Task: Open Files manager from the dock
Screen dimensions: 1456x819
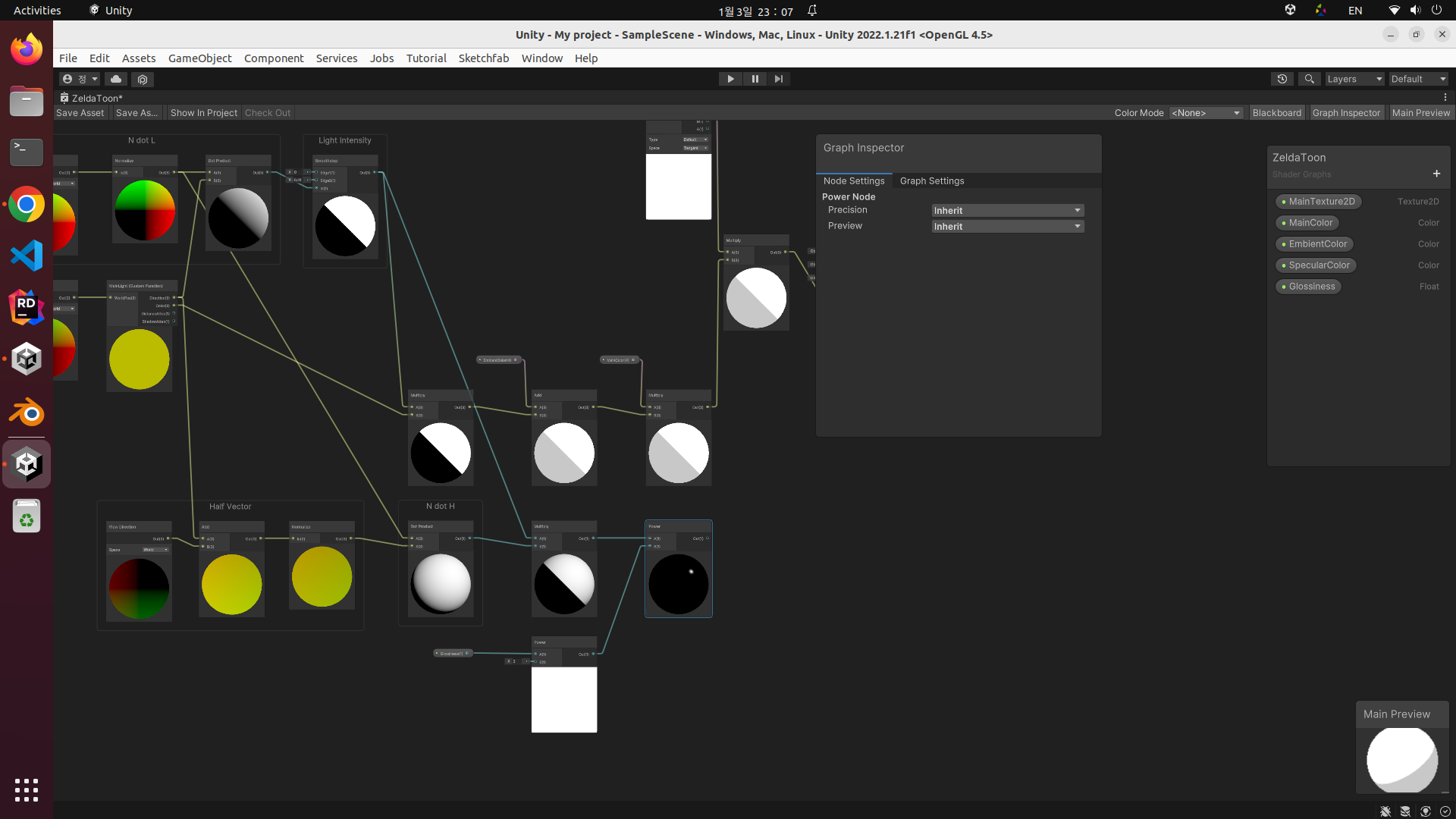Action: (x=27, y=101)
